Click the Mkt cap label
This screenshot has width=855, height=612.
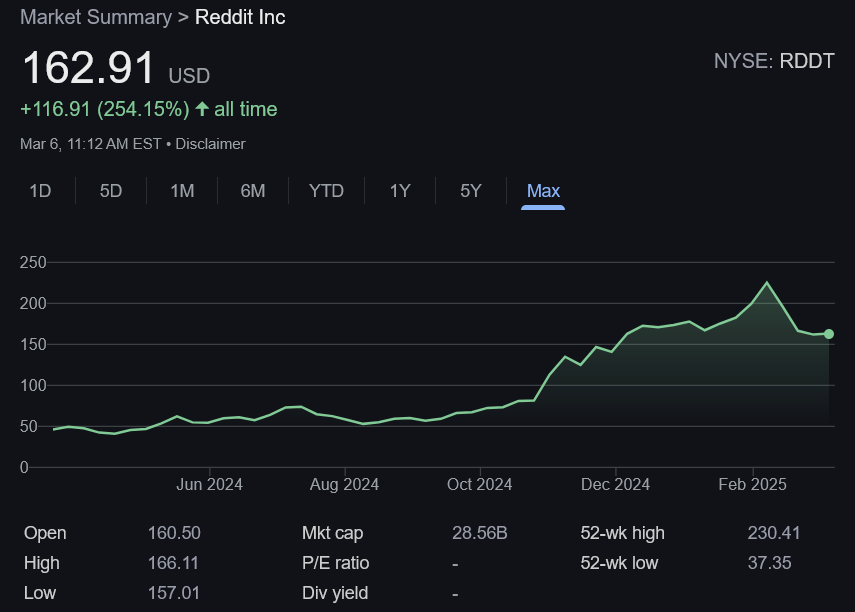pyautogui.click(x=333, y=533)
